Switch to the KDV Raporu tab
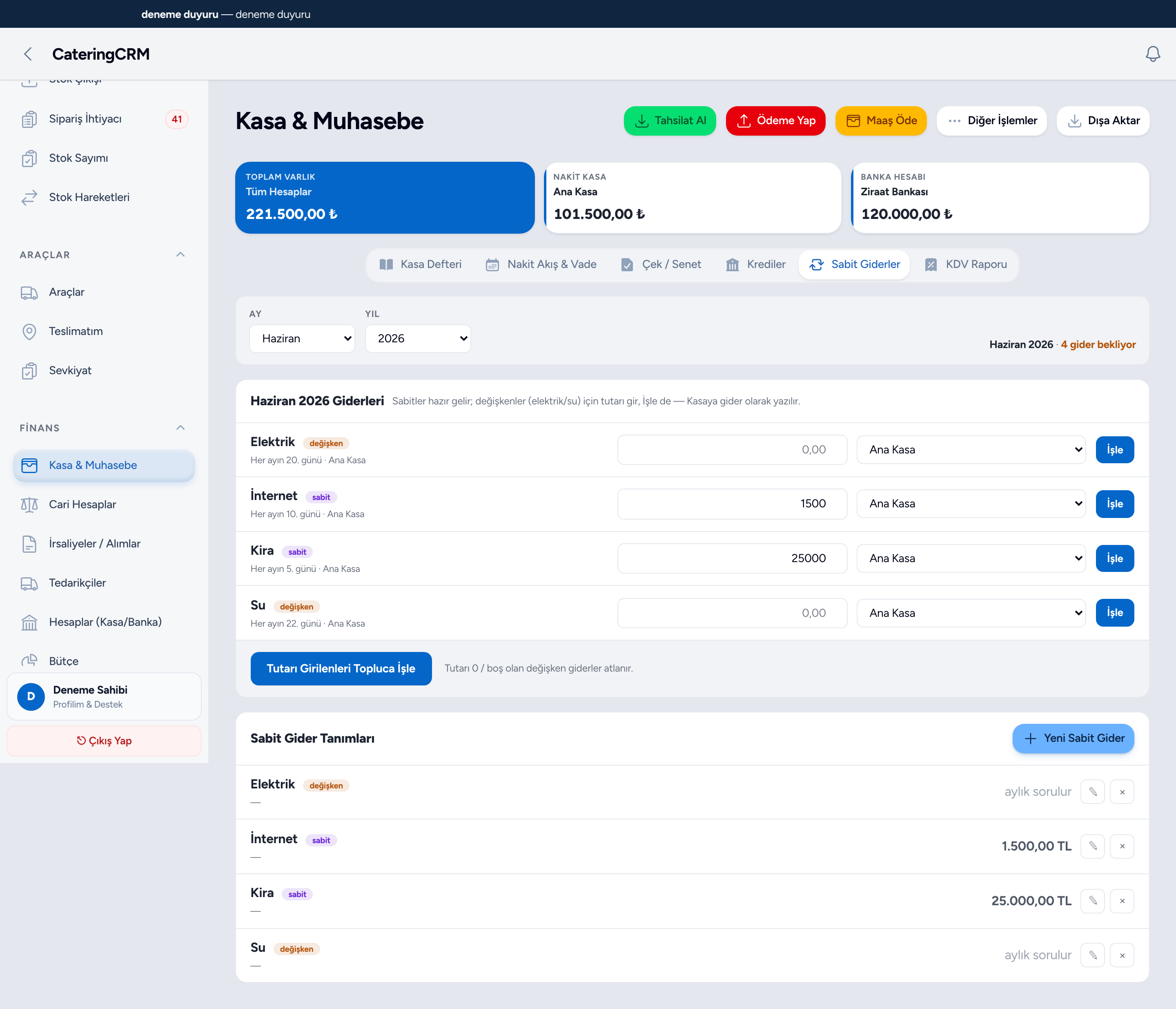 (x=965, y=265)
